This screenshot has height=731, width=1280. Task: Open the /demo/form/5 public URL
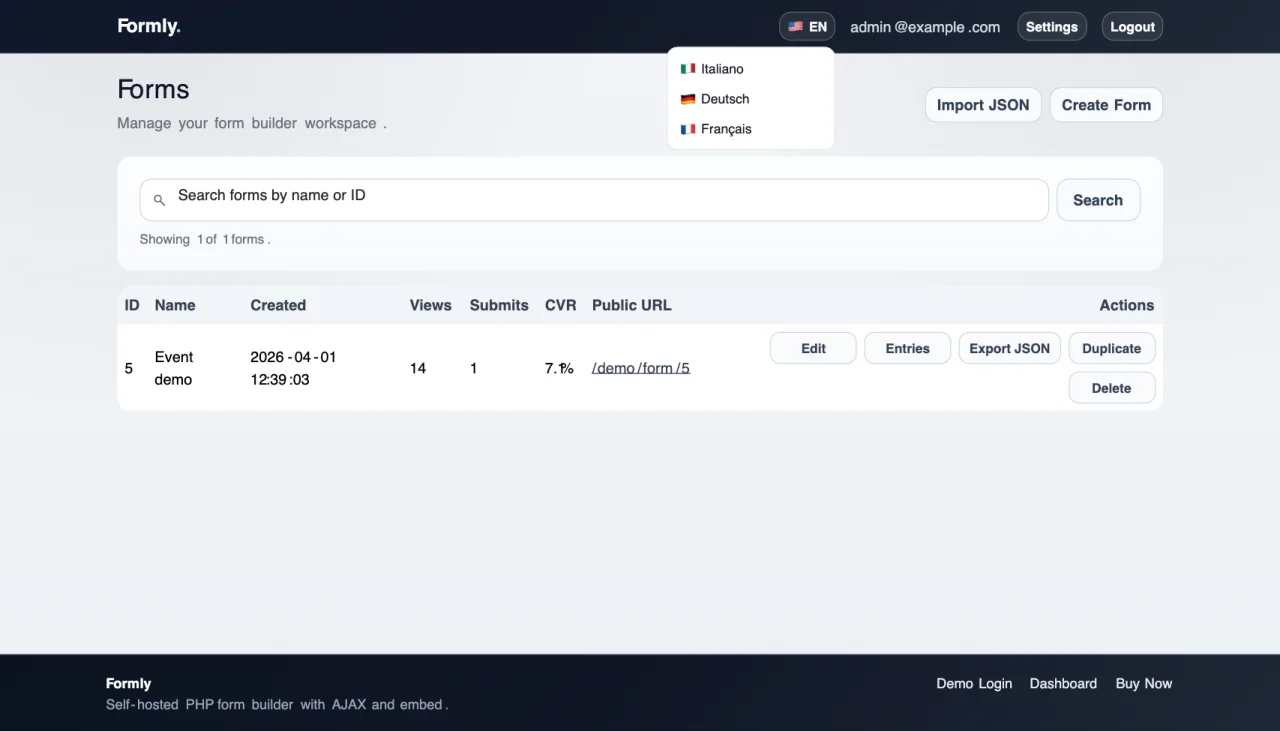[x=641, y=368]
